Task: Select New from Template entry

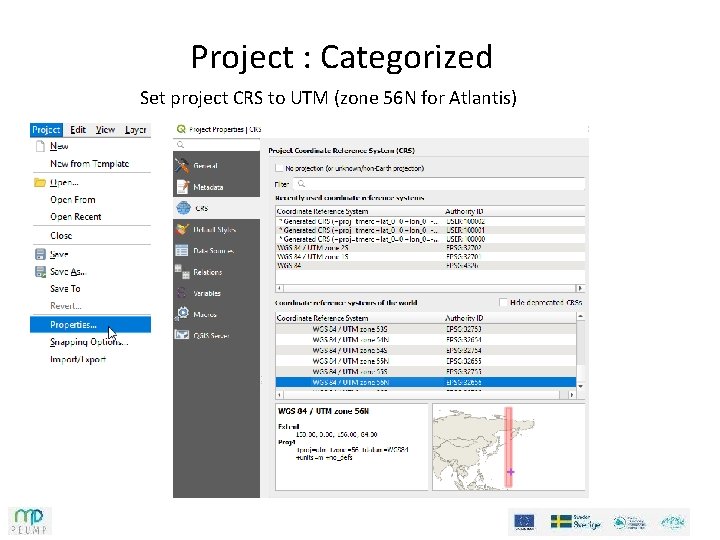Action: click(90, 163)
